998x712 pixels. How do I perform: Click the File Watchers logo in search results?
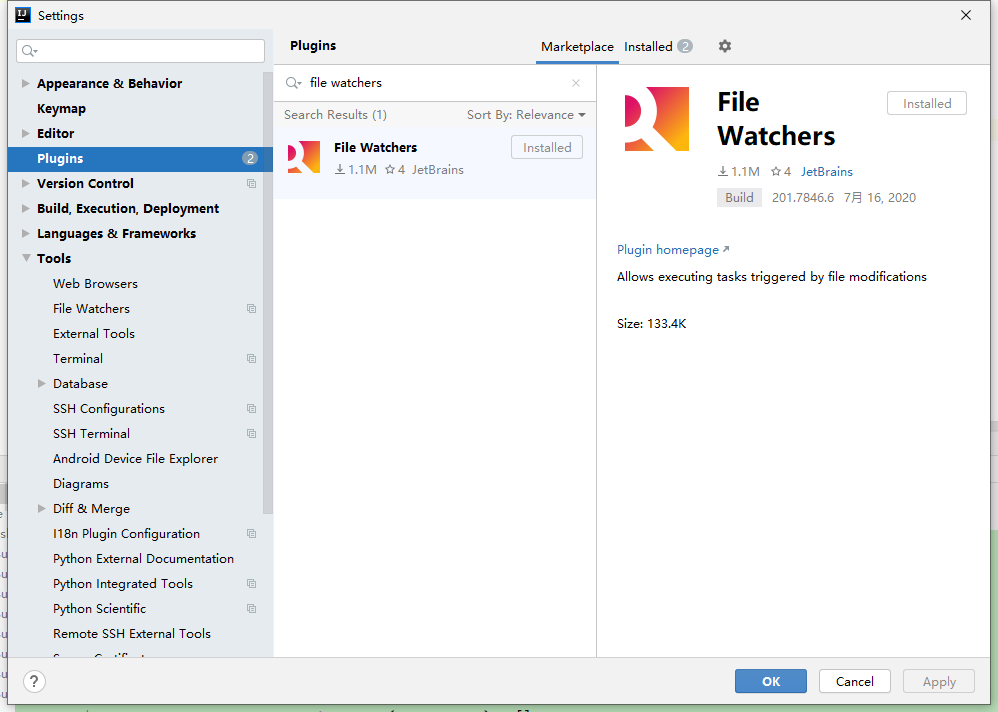(304, 157)
